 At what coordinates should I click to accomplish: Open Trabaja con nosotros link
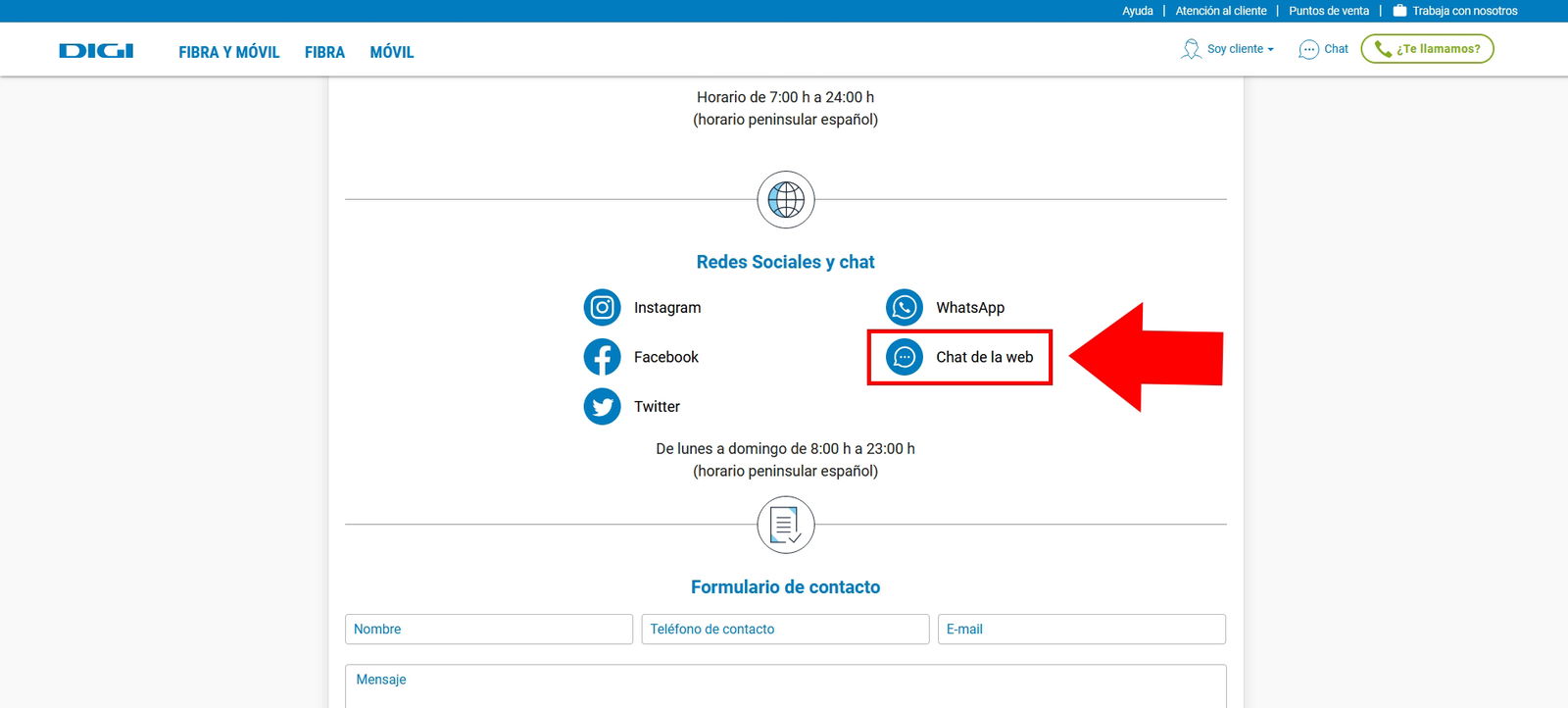tap(1464, 11)
